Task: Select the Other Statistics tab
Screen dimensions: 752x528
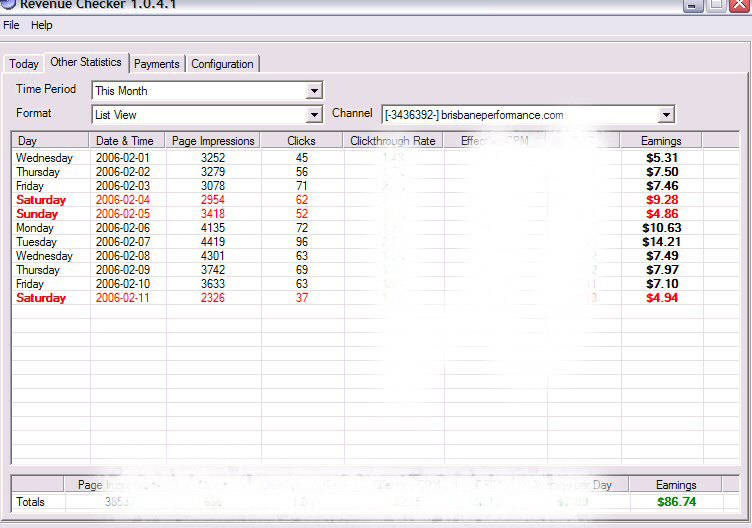Action: click(86, 63)
